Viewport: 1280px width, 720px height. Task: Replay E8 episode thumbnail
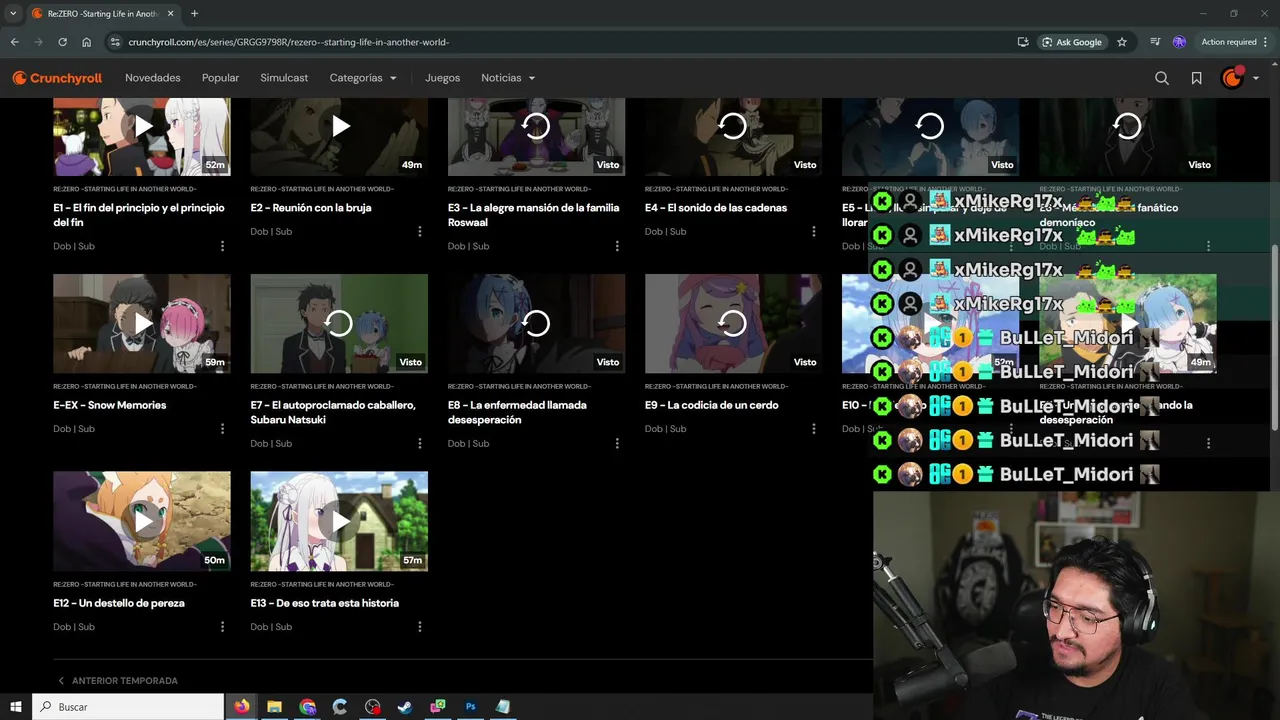(x=536, y=324)
